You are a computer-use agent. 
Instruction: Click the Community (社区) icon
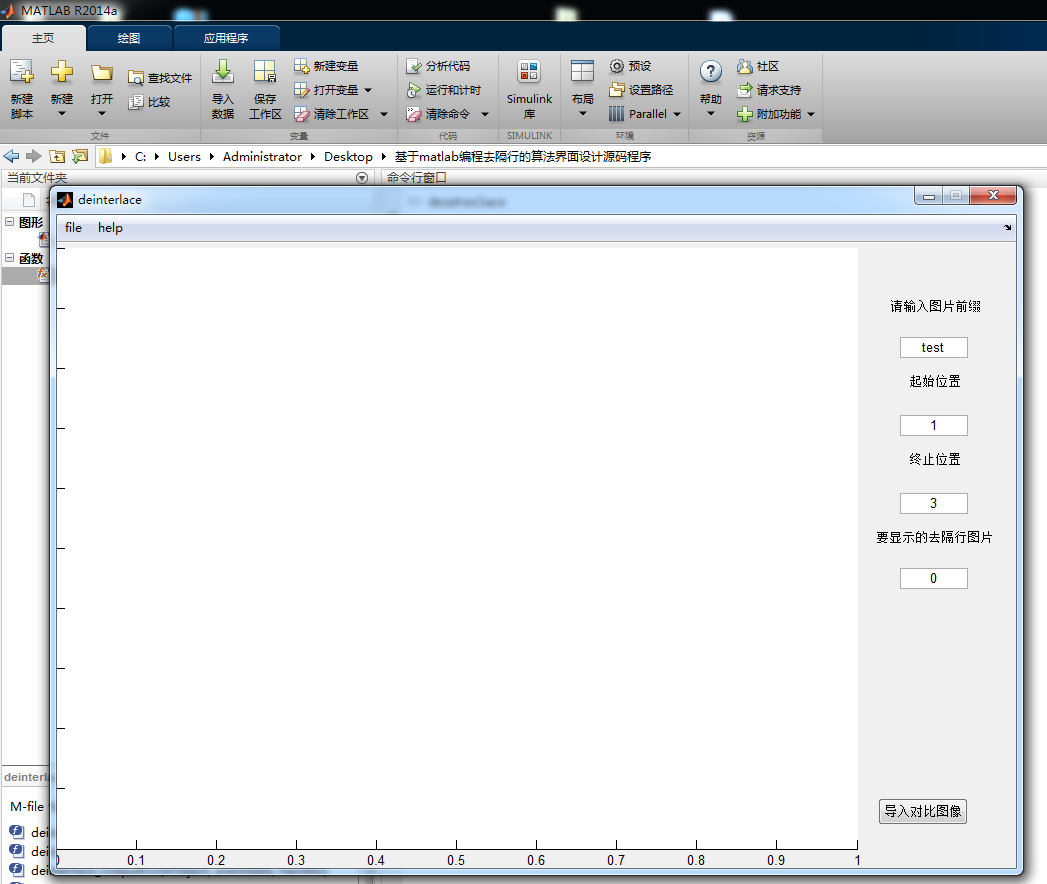pos(745,65)
